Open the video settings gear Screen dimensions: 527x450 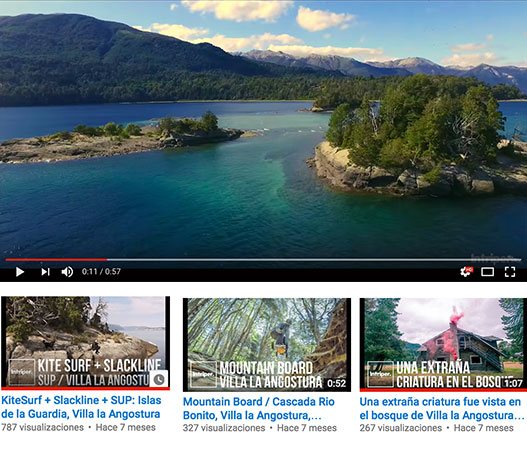coord(467,272)
